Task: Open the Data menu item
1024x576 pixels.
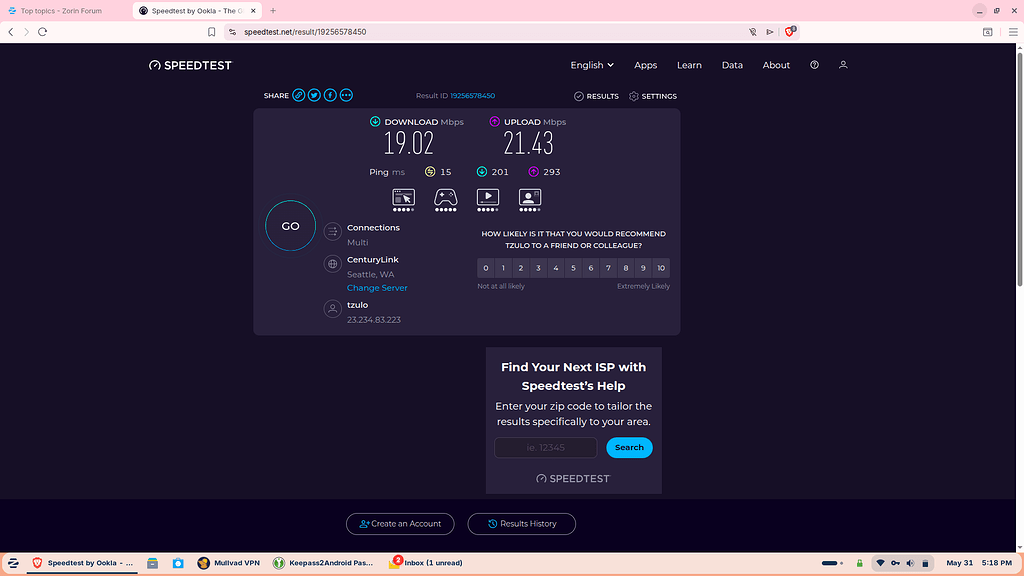Action: (732, 65)
